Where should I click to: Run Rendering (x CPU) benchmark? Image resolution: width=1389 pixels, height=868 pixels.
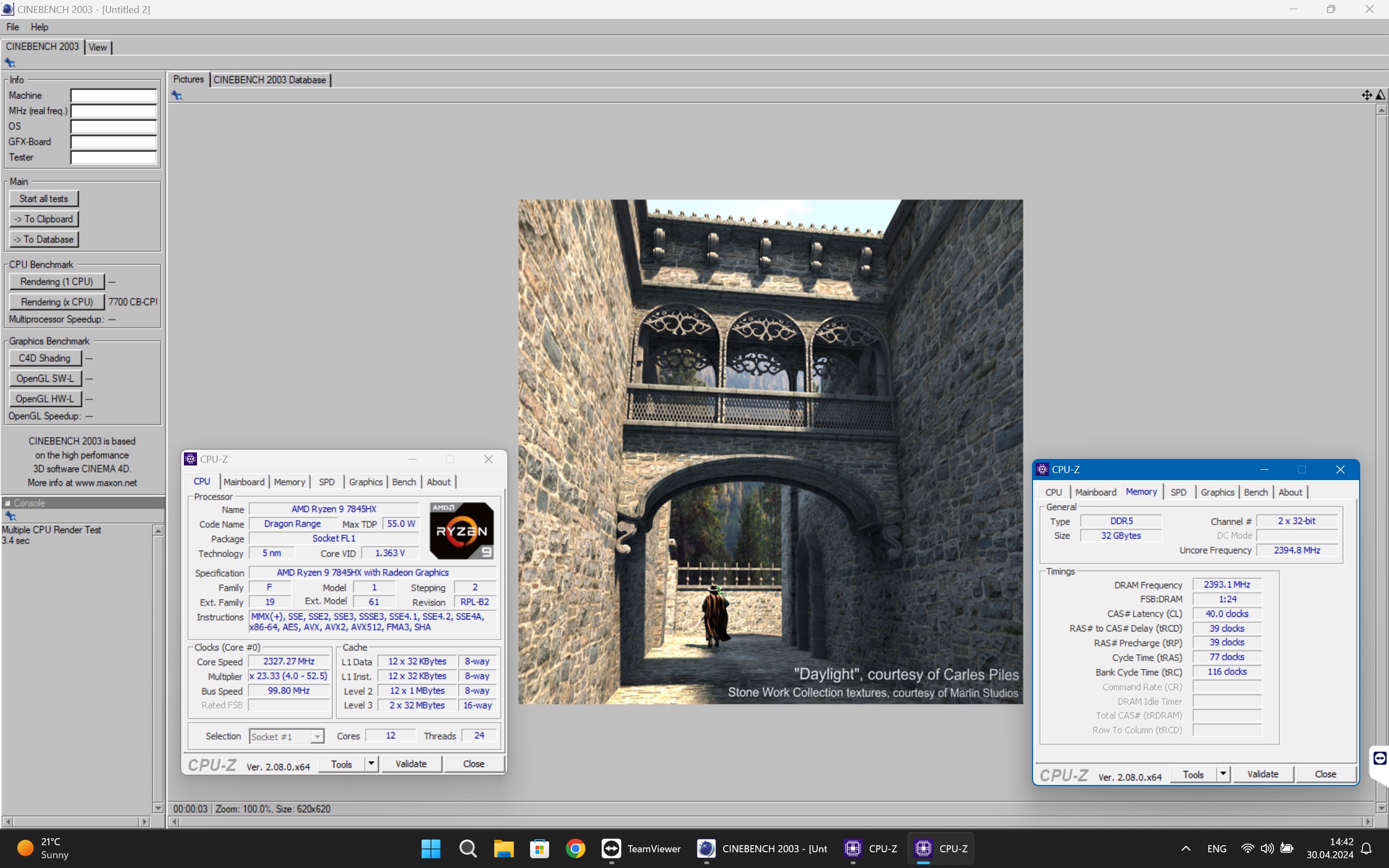[x=56, y=302]
